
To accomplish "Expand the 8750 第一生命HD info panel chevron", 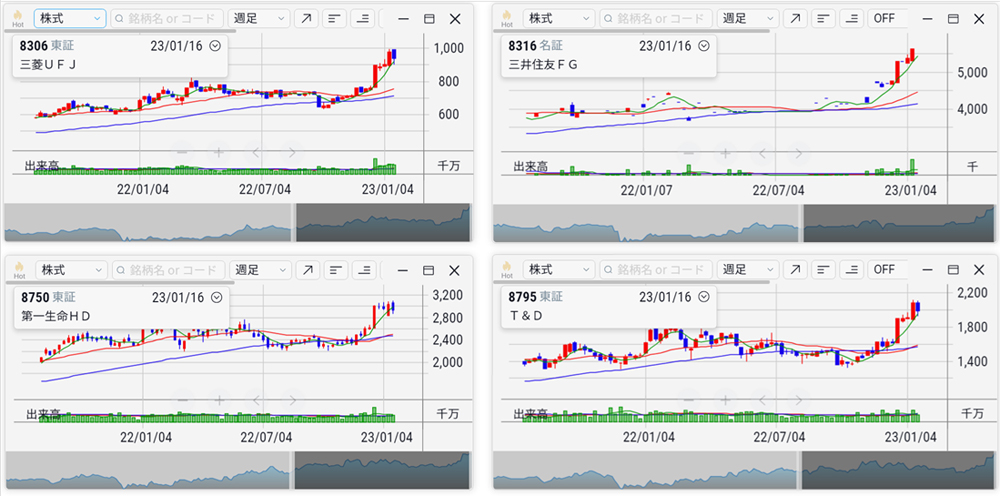I will click(216, 297).
